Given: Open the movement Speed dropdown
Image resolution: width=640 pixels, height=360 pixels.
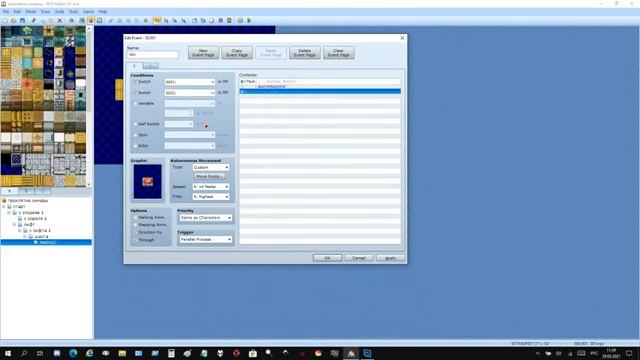Looking at the screenshot, I should coord(211,187).
